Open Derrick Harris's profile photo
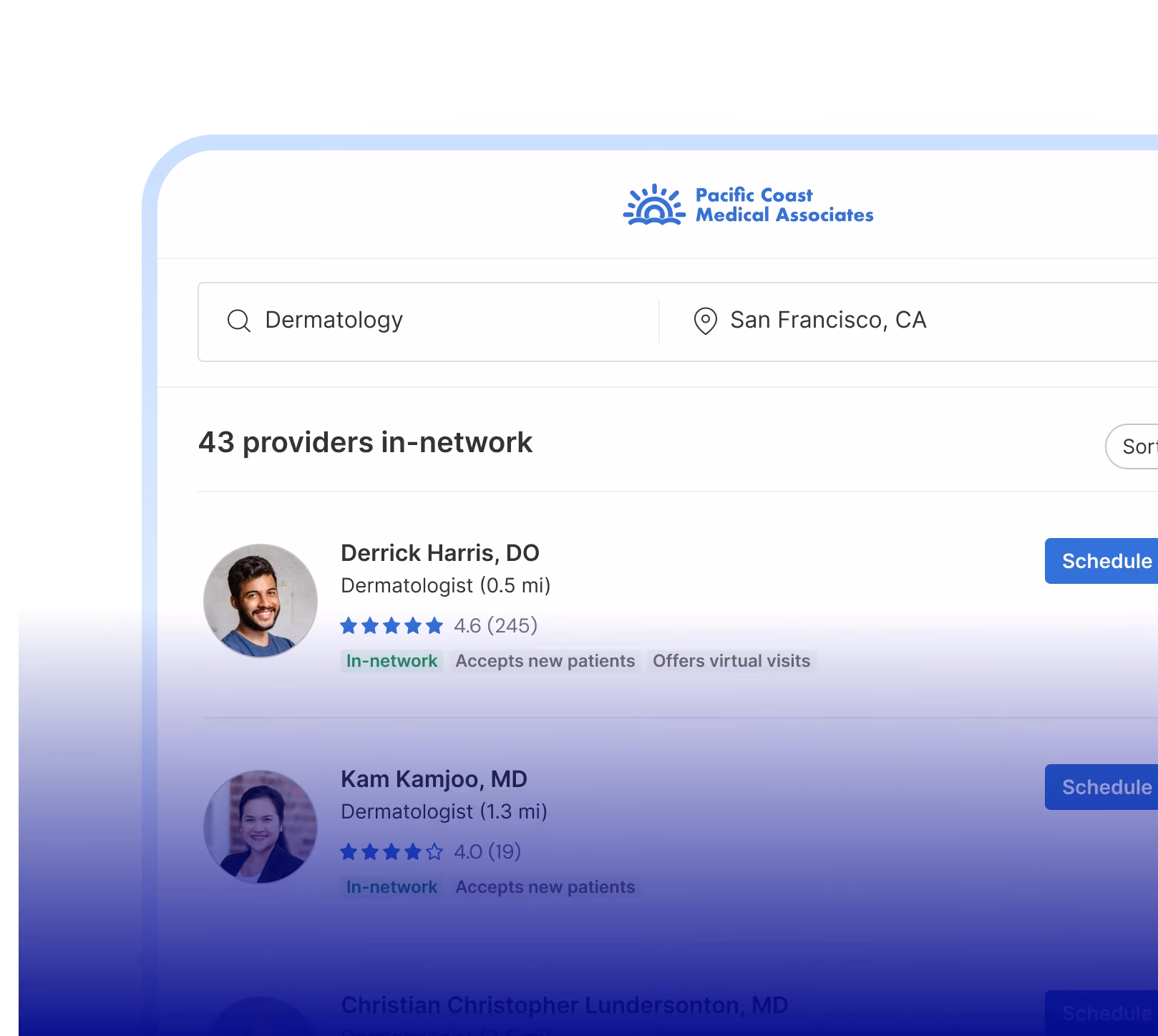This screenshot has height=1036, width=1158. (261, 601)
